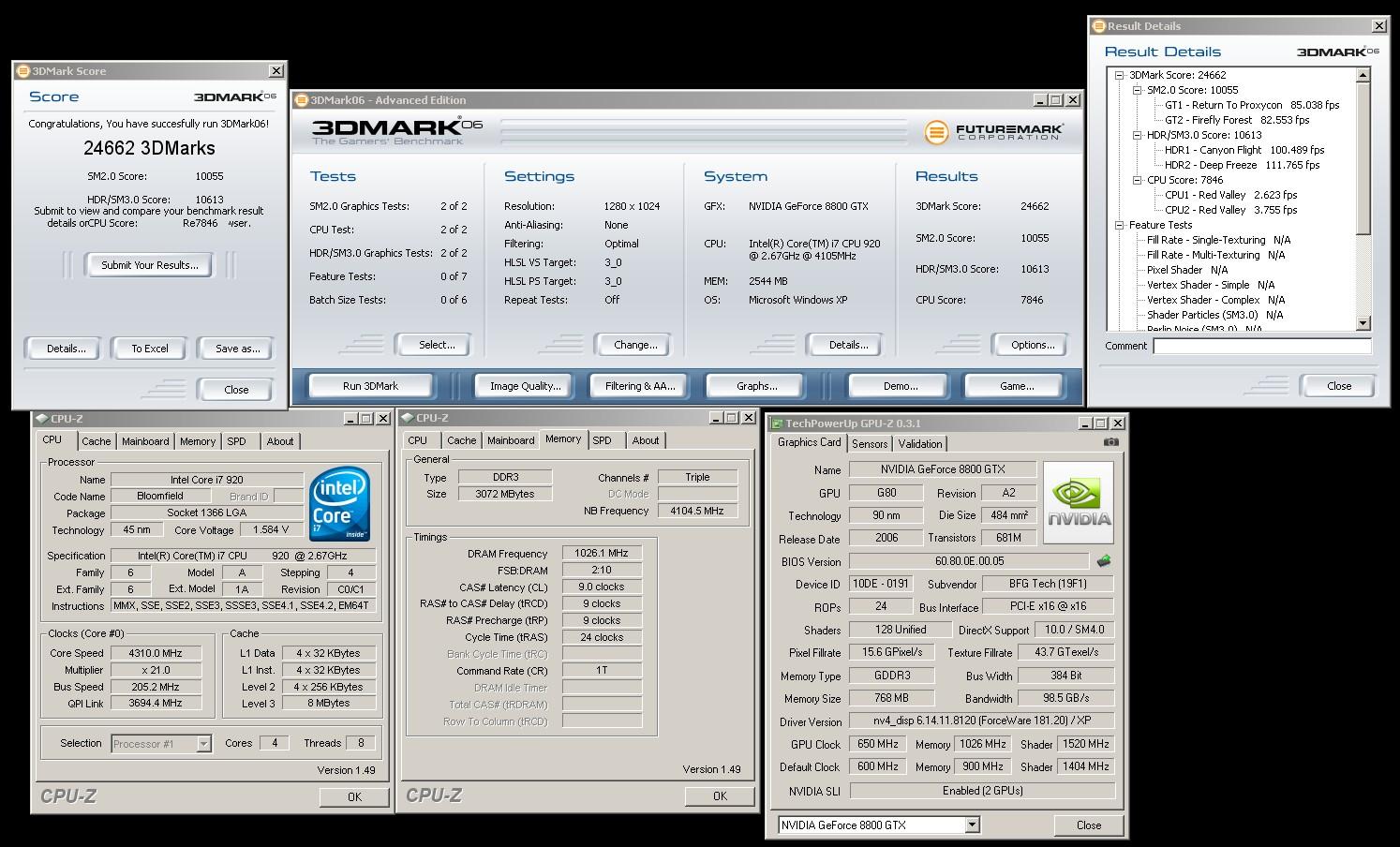This screenshot has width=1400, height=847.
Task: Click Details button in 3DMark Score window
Action: point(66,349)
